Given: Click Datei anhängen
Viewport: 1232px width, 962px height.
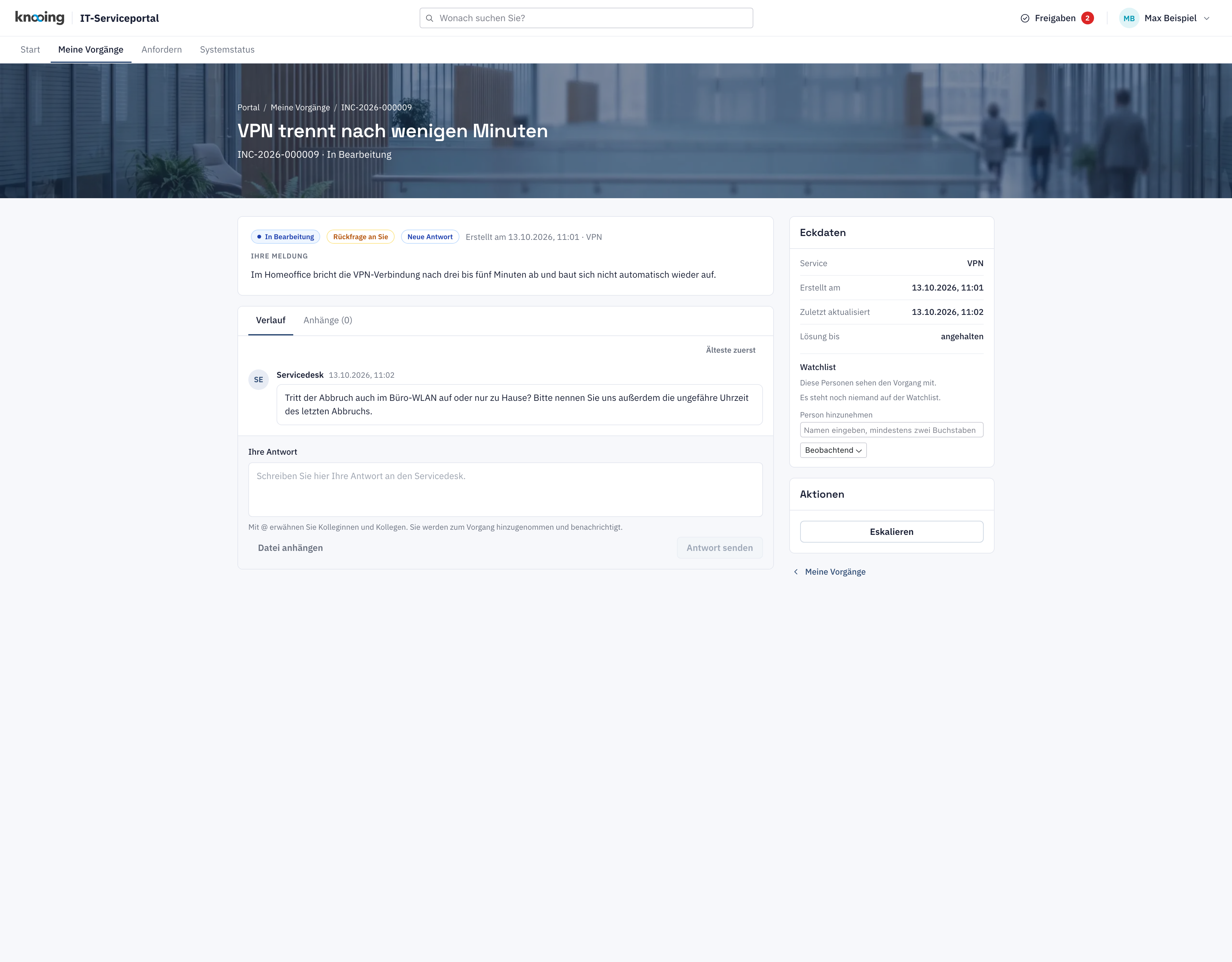Looking at the screenshot, I should (x=290, y=548).
